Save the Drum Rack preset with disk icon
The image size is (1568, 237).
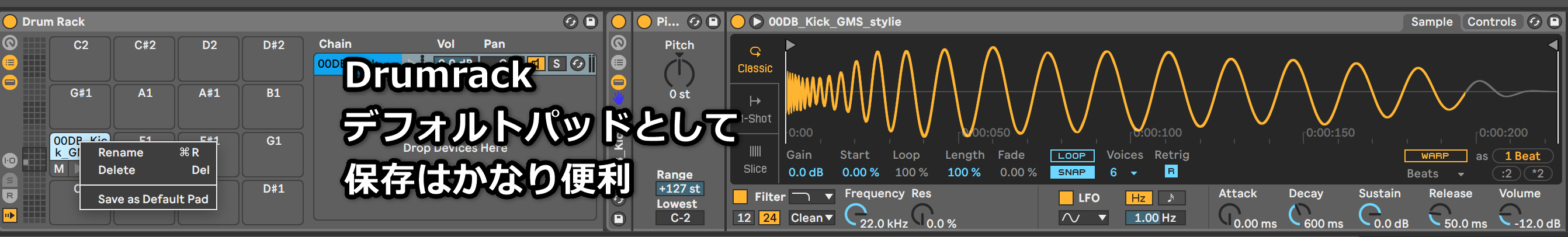(590, 22)
